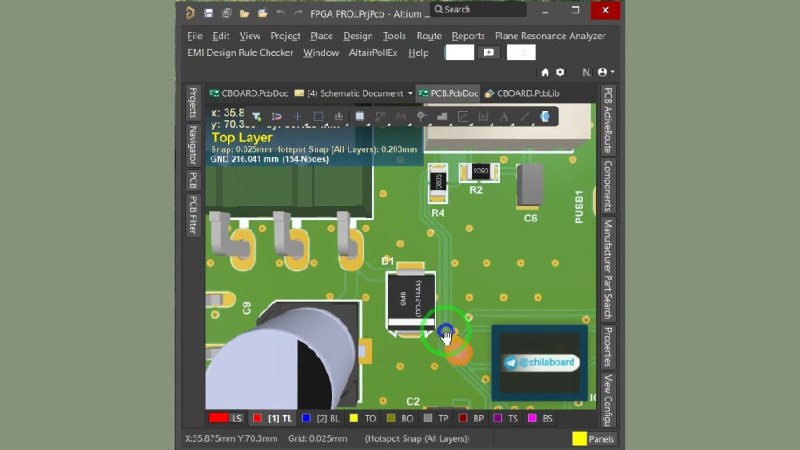Screen dimensions: 800x450
Task: Click the Altium logo icon
Action: (190, 13)
